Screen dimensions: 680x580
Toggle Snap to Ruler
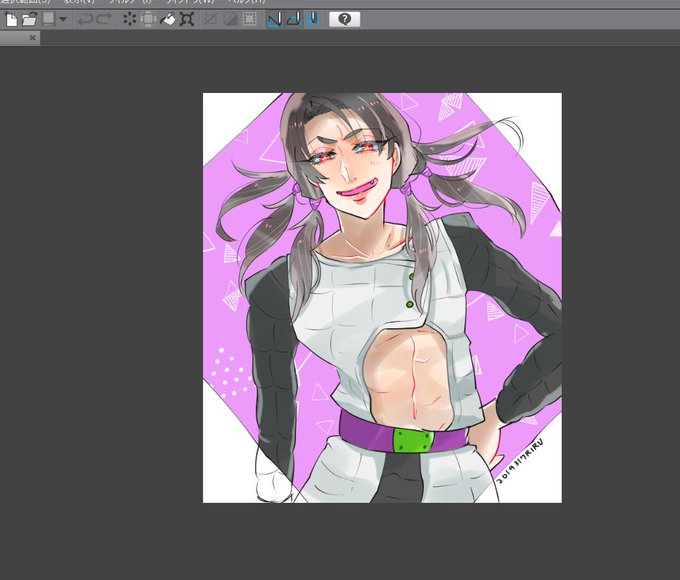[275, 20]
